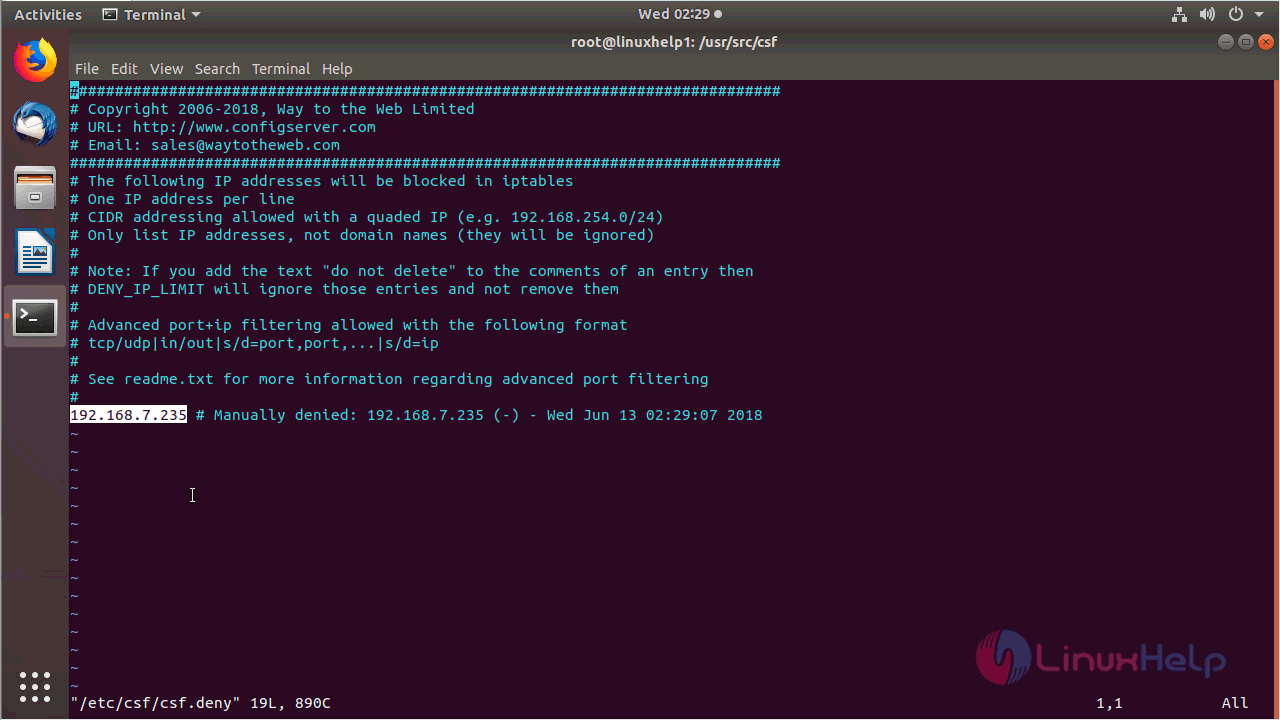This screenshot has height=720, width=1280.
Task: Click the 'Only list IP addresses' line
Action: click(362, 235)
